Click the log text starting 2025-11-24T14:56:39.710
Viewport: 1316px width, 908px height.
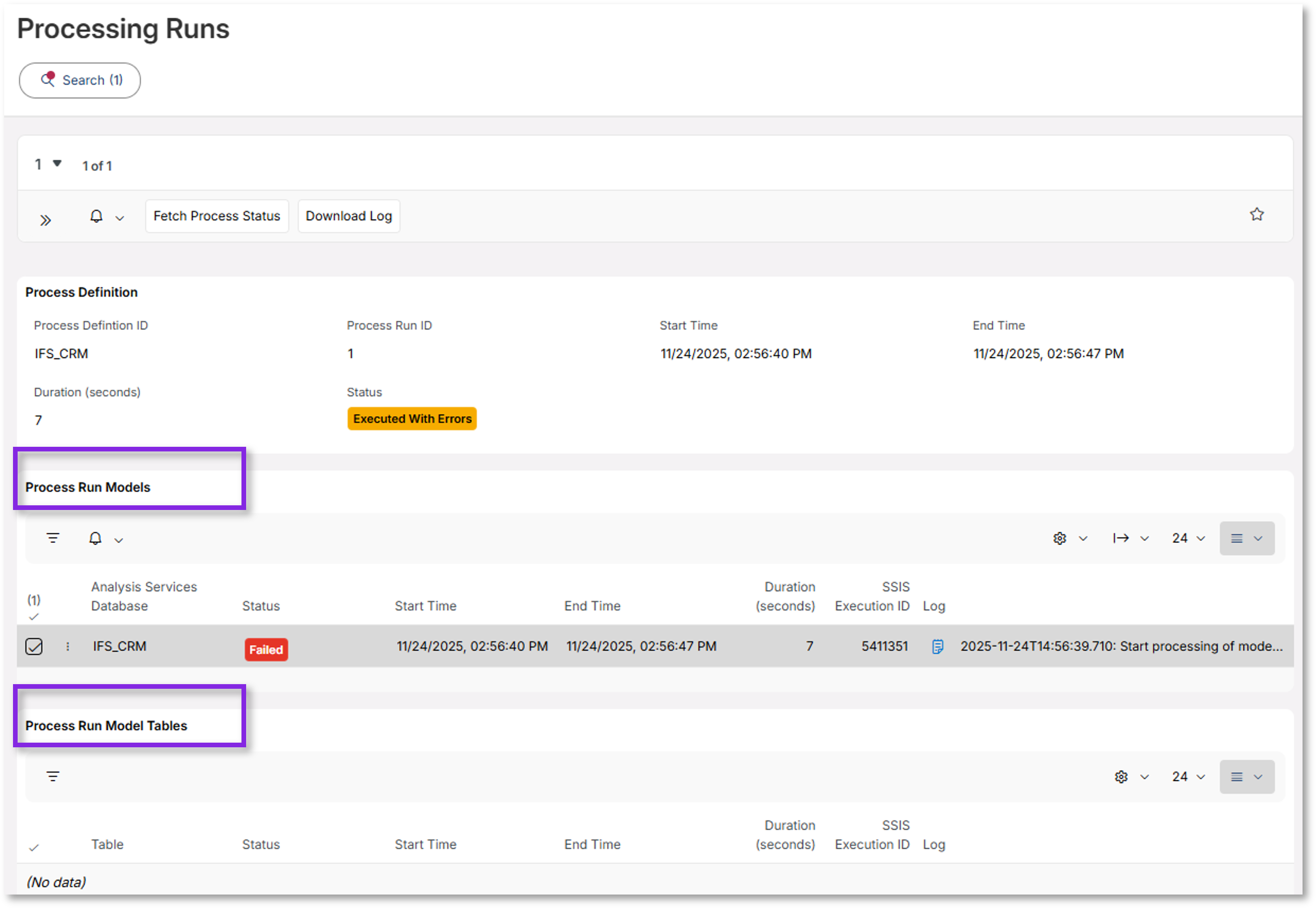click(x=1121, y=647)
